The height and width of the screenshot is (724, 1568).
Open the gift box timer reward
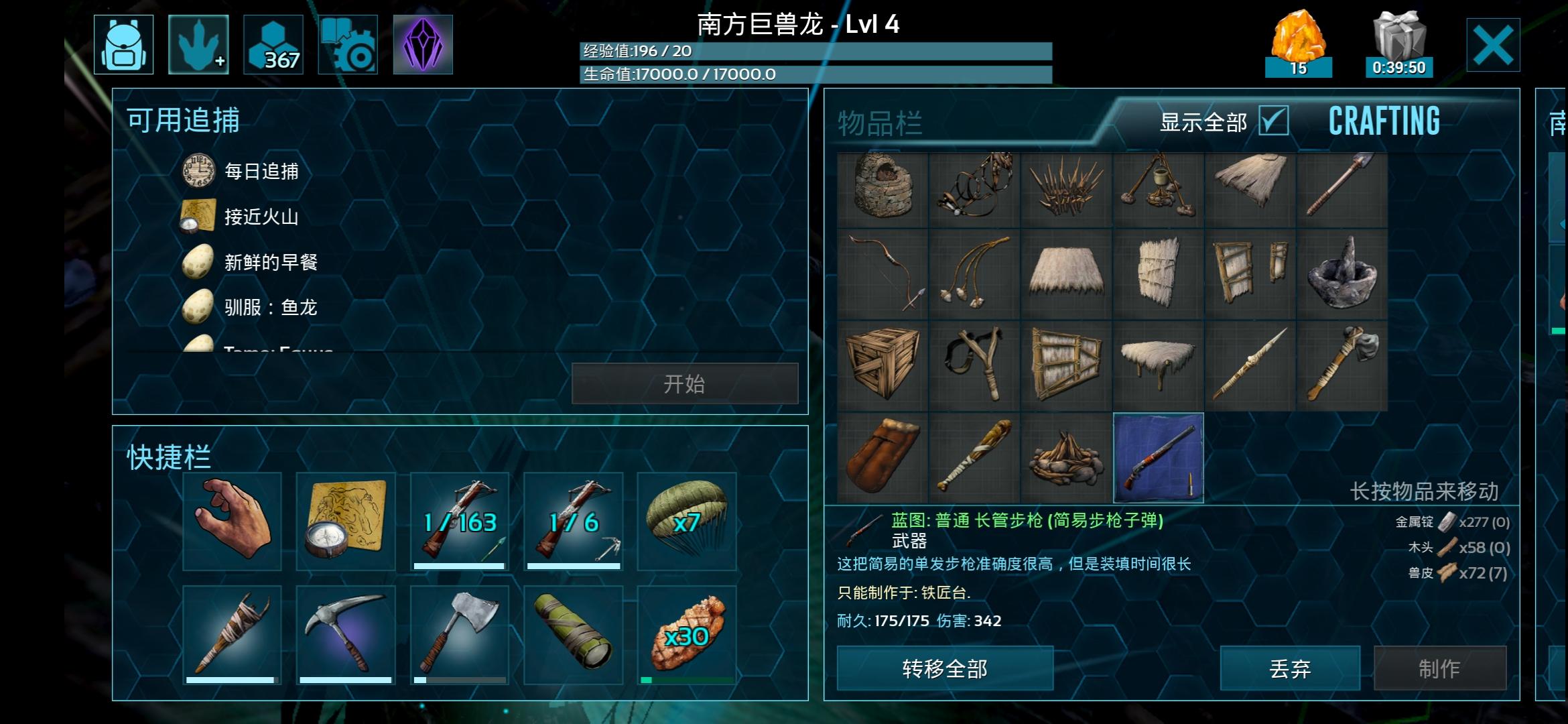coord(1399,44)
